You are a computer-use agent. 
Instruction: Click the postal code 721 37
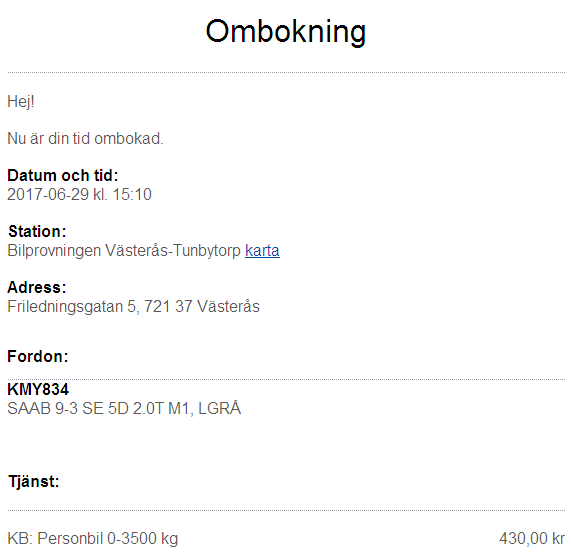(168, 306)
